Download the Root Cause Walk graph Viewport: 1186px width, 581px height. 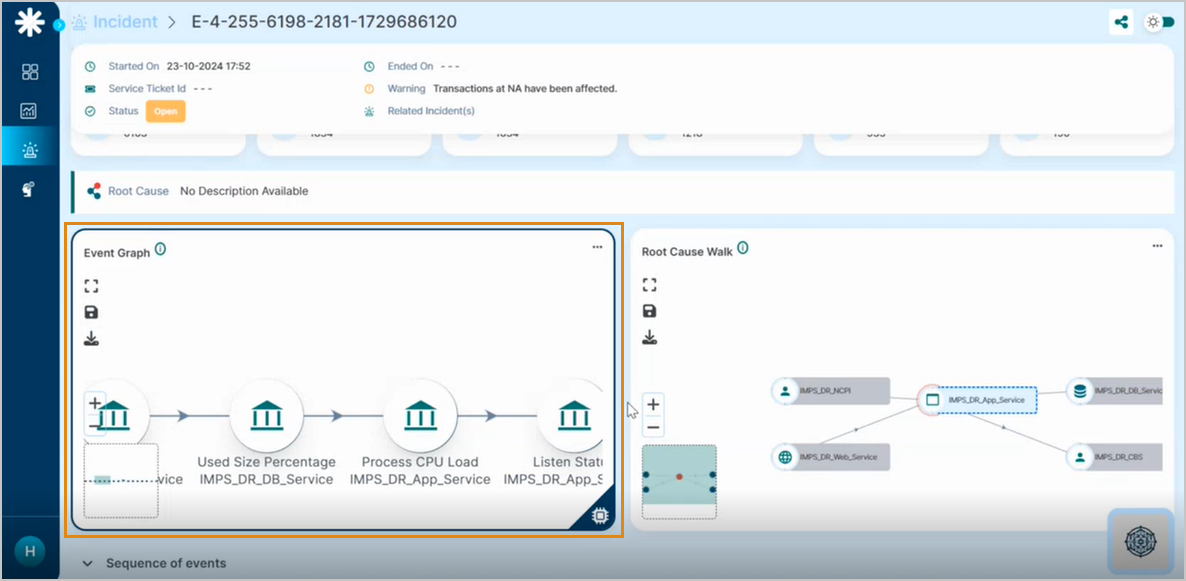pos(649,337)
